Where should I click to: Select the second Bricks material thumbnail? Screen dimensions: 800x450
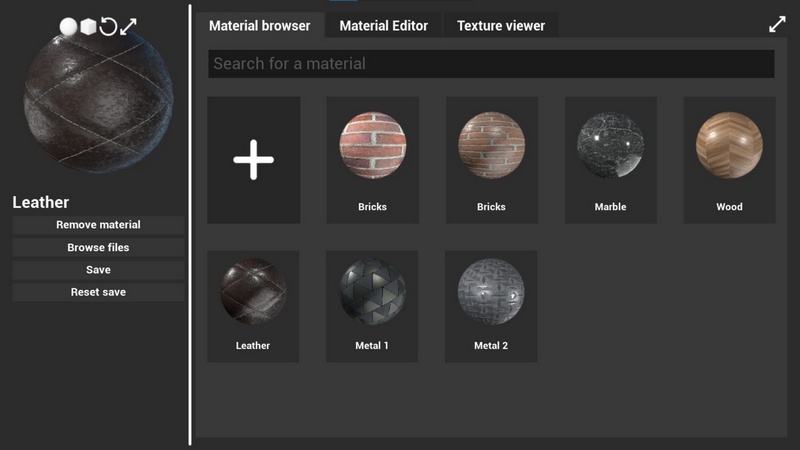[x=491, y=146]
